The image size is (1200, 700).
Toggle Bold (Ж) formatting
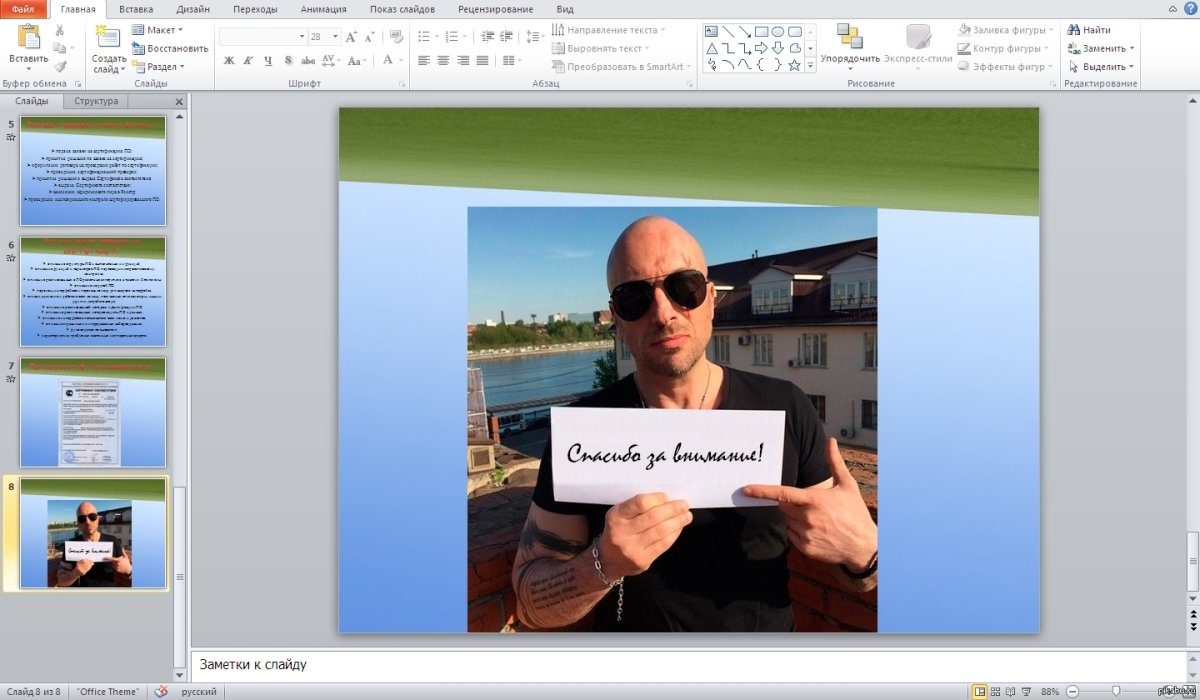click(229, 61)
